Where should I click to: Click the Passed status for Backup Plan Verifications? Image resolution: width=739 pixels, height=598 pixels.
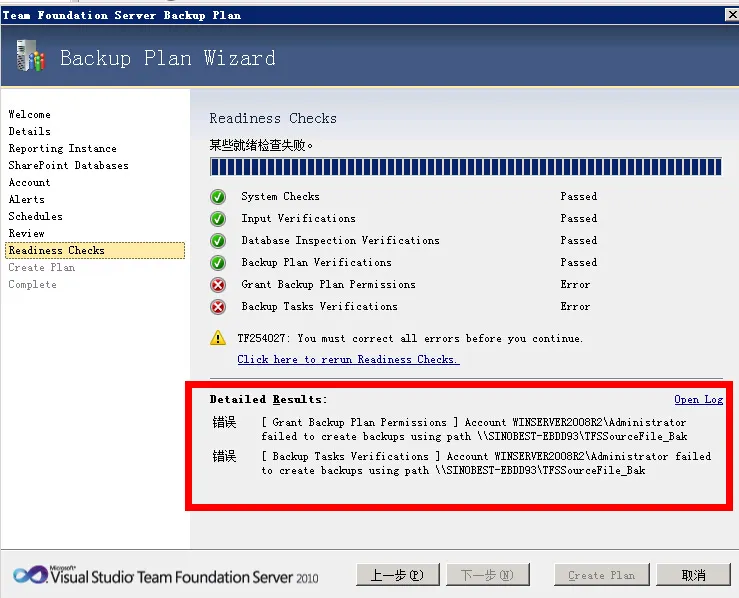[x=579, y=262]
